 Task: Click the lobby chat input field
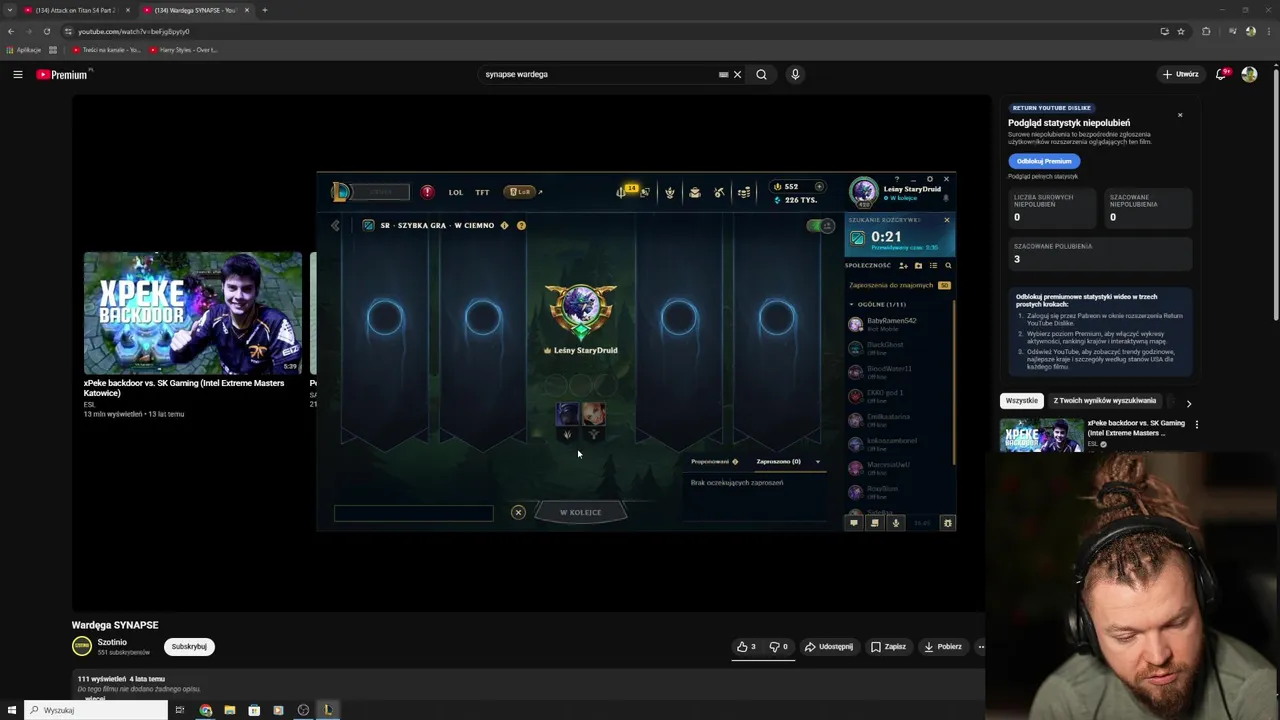[413, 513]
